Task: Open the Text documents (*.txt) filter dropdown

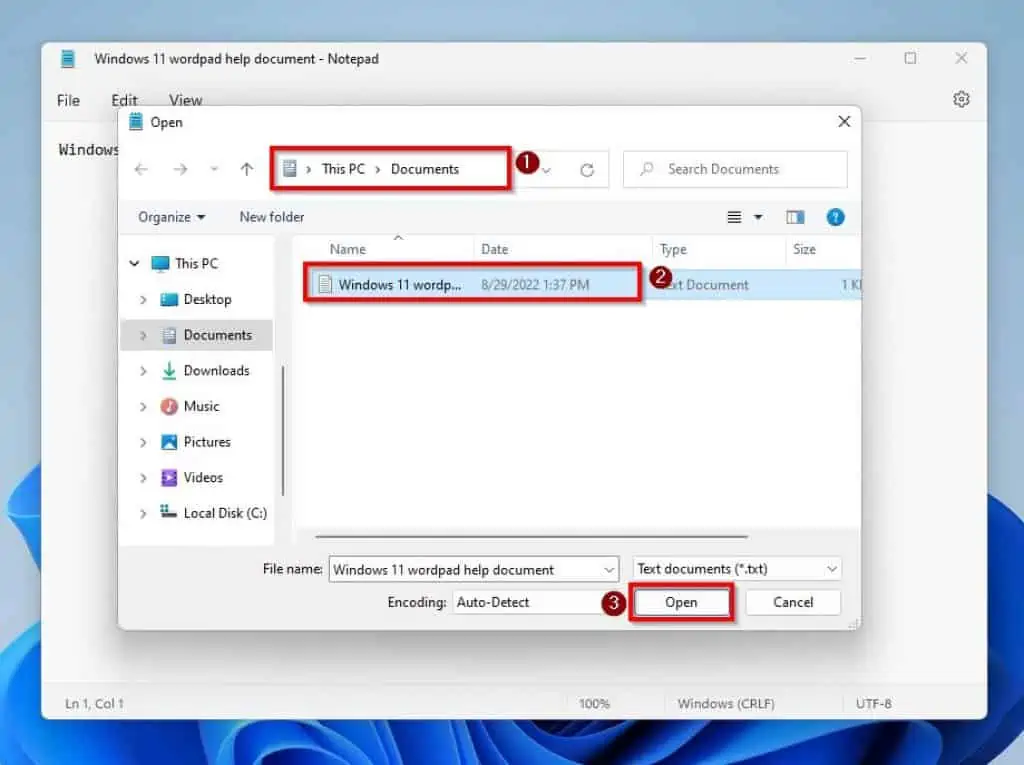Action: coord(737,569)
